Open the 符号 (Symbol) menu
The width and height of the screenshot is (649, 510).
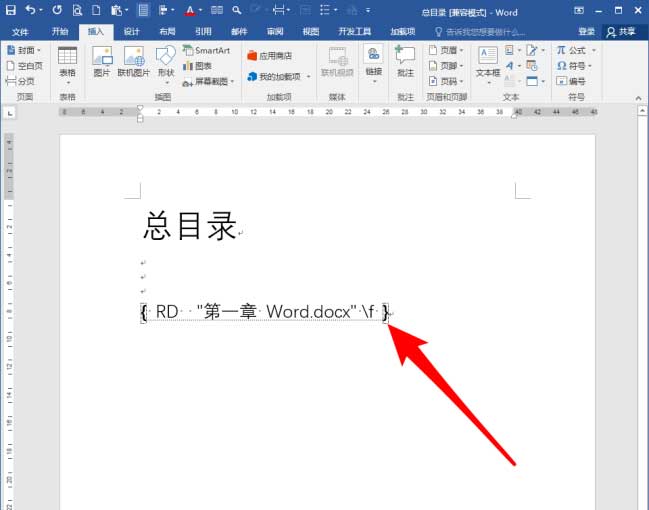click(574, 66)
